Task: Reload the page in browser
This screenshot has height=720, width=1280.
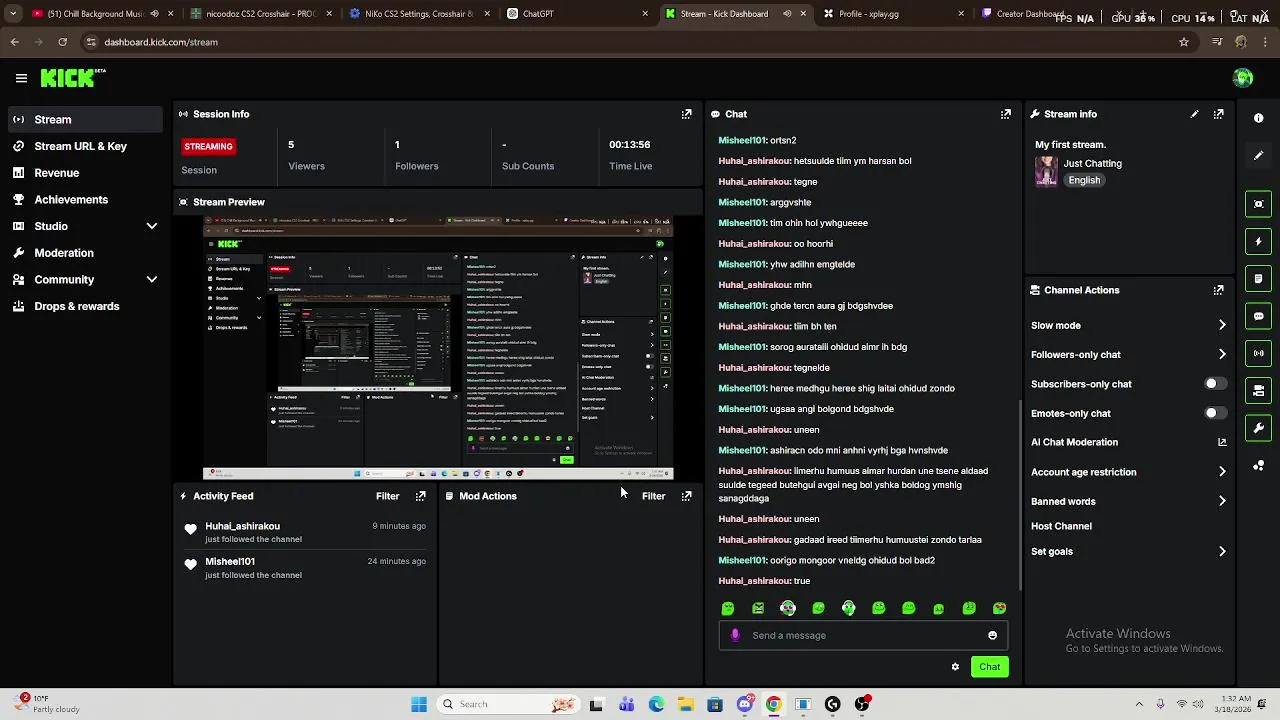Action: pos(62,42)
